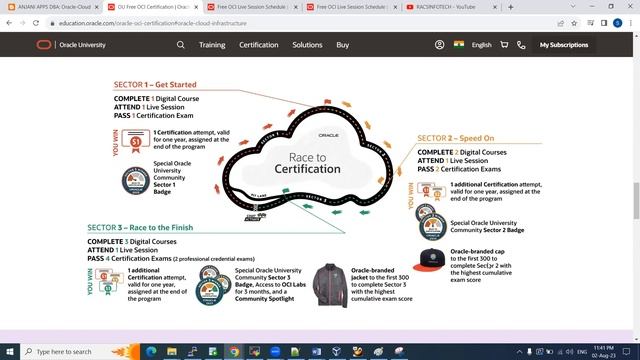The image size is (640, 360).
Task: Open a new browser tab
Action: point(511,7)
